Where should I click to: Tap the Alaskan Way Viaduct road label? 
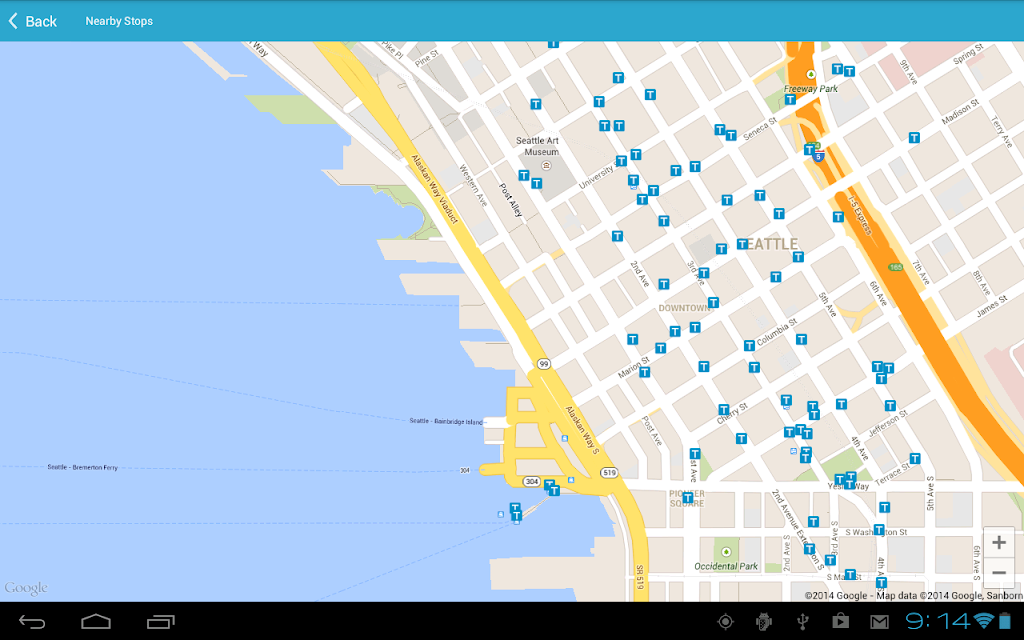[434, 189]
